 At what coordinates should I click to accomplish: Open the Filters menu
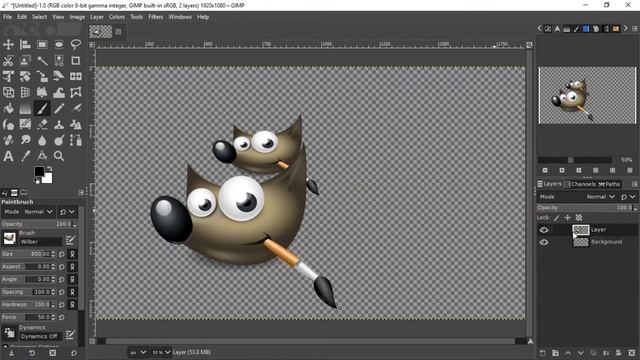click(x=156, y=17)
